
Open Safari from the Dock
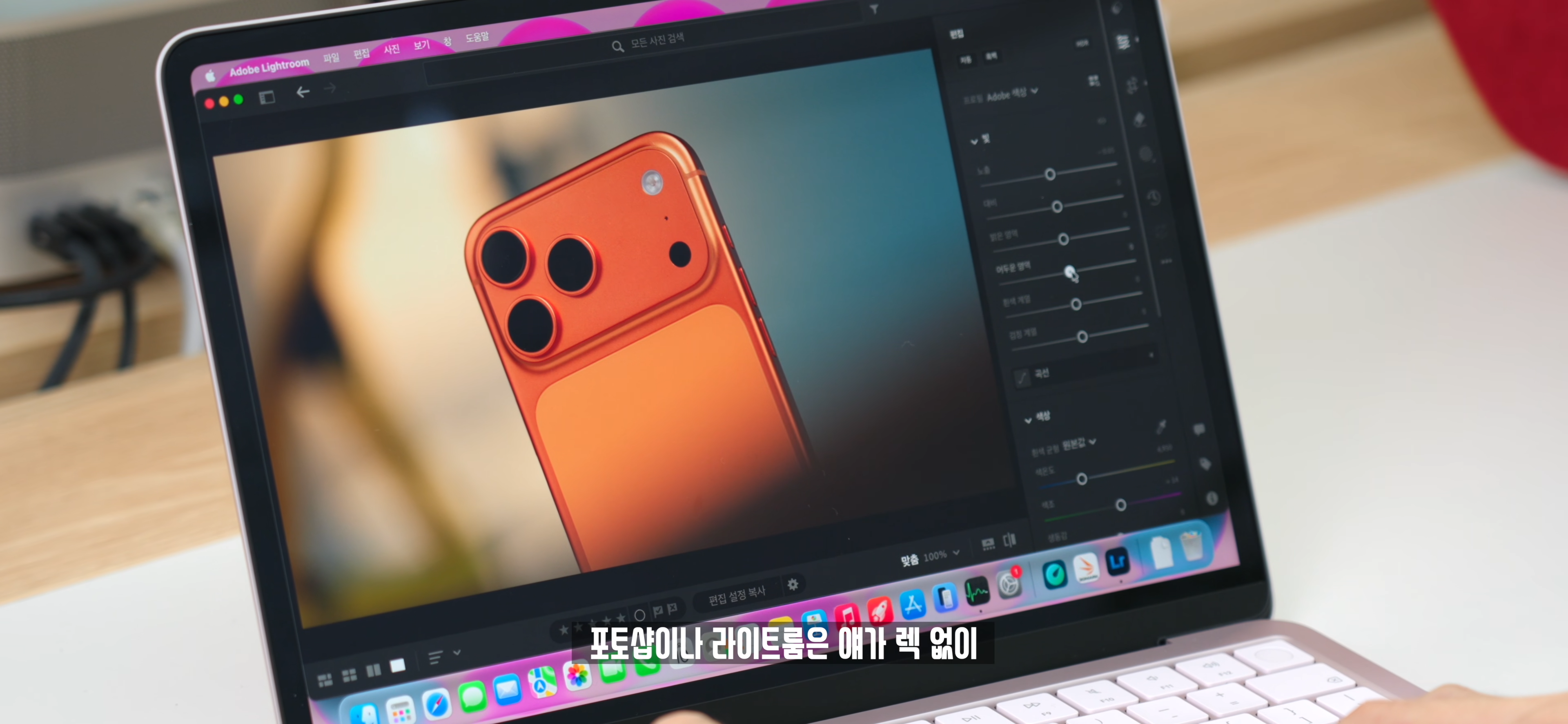coord(437,705)
